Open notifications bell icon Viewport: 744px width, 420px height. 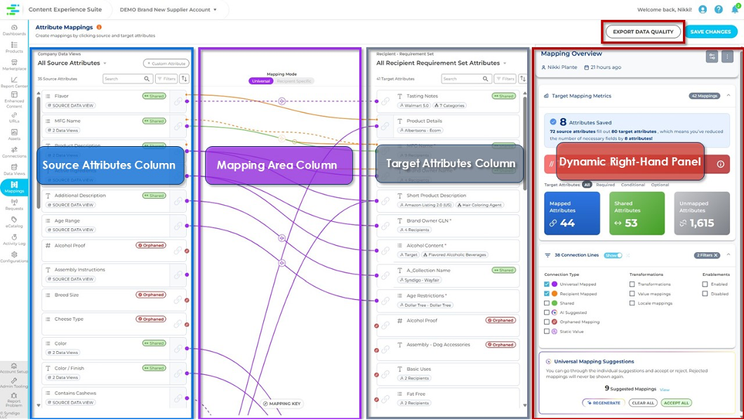click(x=735, y=9)
